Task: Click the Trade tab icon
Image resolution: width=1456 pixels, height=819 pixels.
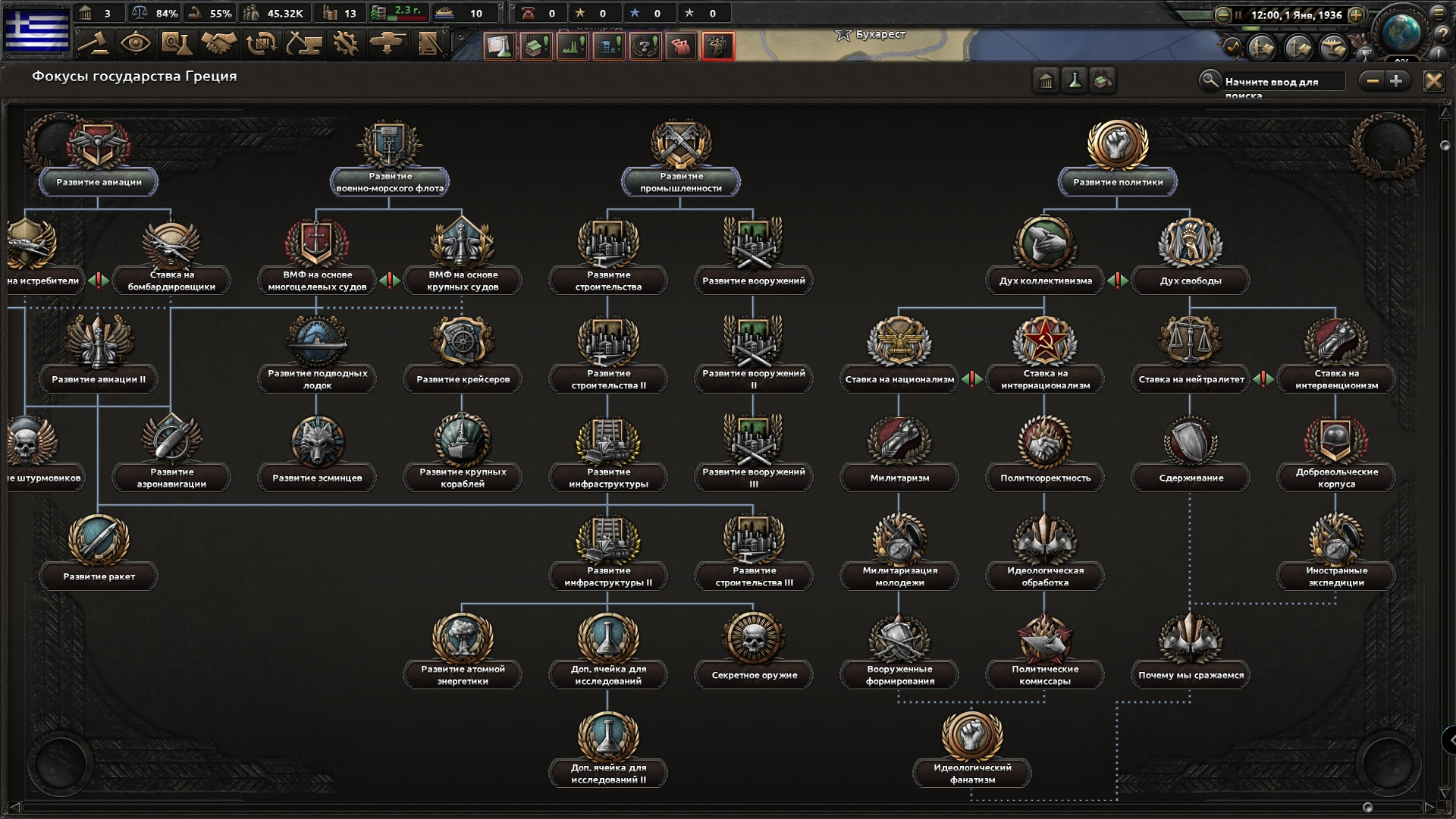Action: tap(261, 43)
